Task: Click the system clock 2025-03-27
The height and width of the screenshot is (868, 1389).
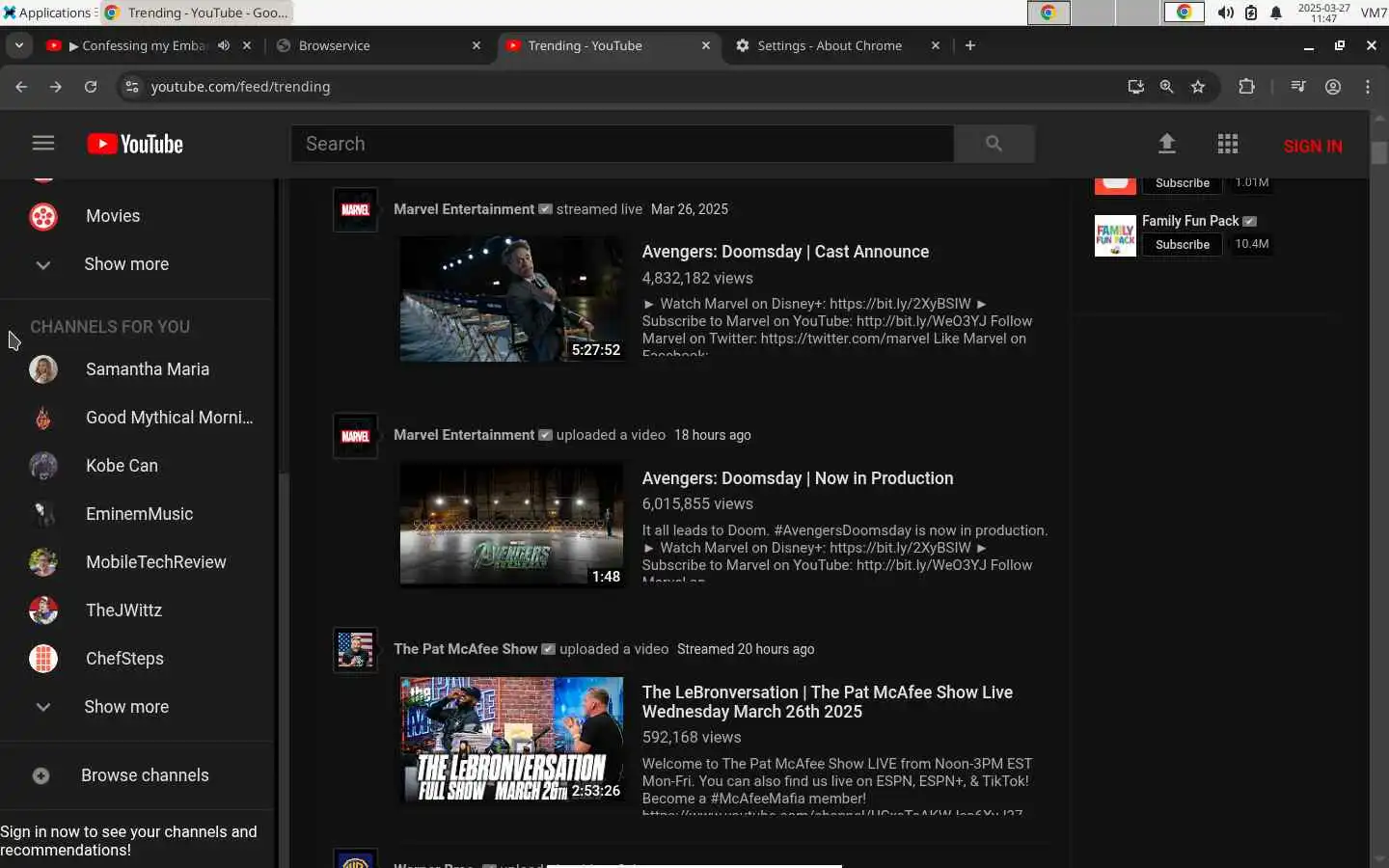Action: 1323,13
